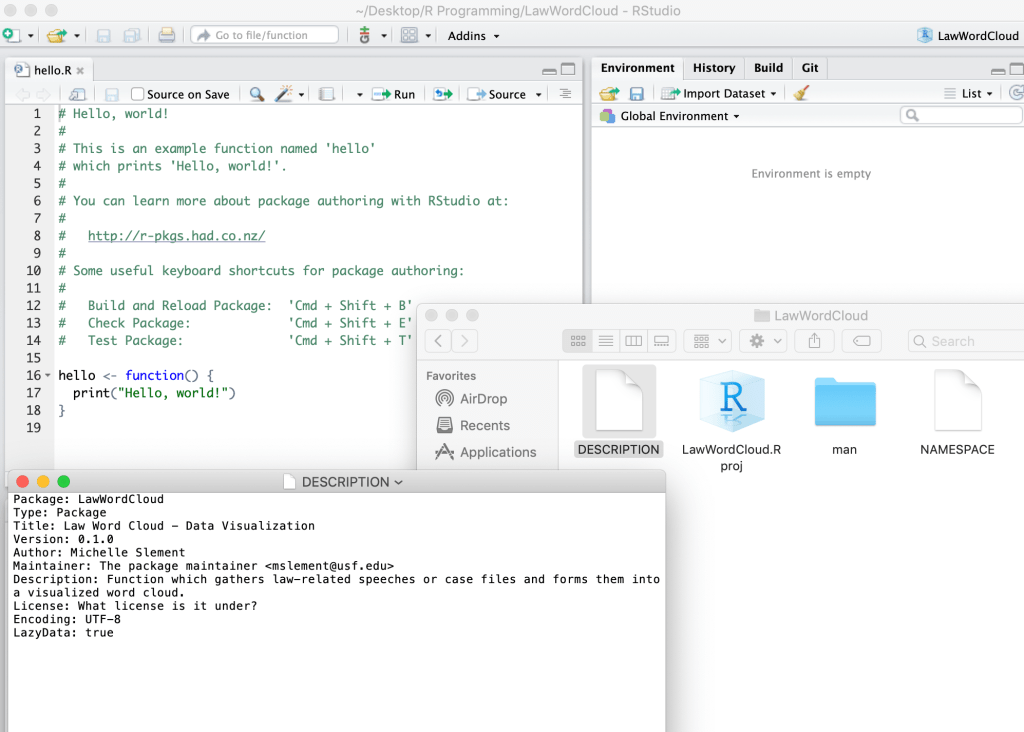Clear workspace with the broom icon
Image resolution: width=1024 pixels, height=732 pixels.
(x=801, y=93)
